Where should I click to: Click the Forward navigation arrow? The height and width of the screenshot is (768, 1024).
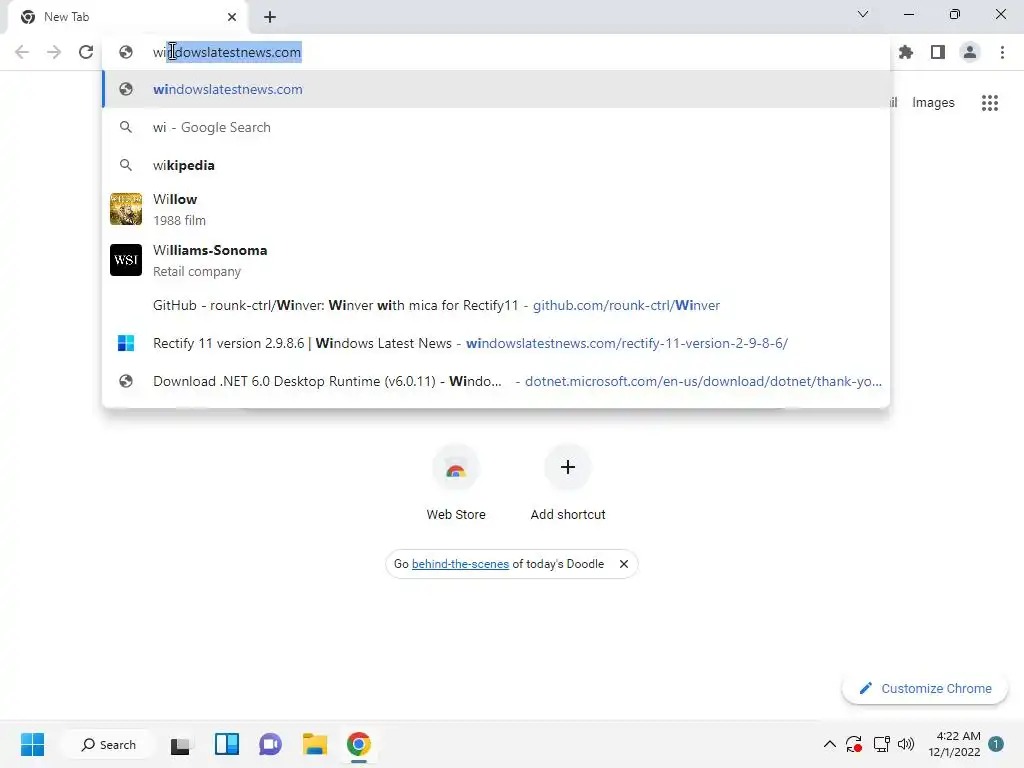pyautogui.click(x=54, y=52)
